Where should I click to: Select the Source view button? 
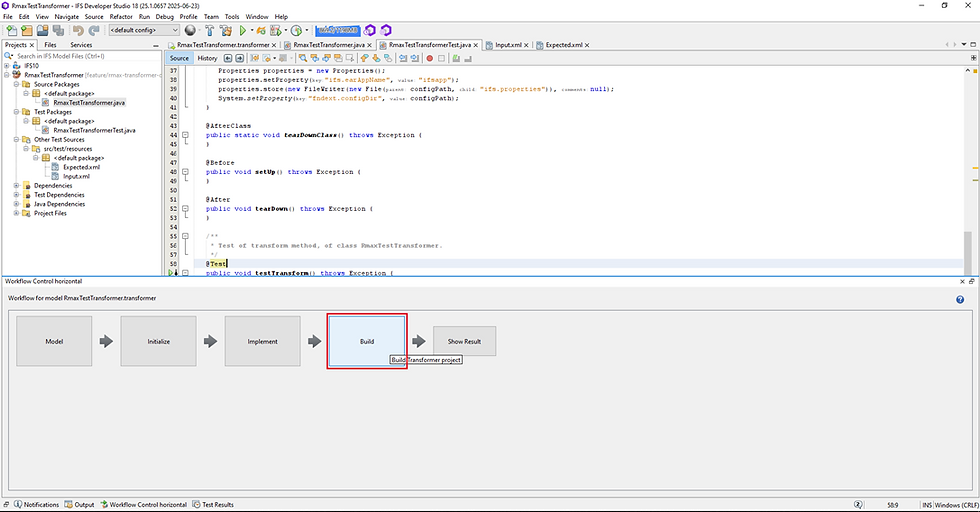point(179,58)
